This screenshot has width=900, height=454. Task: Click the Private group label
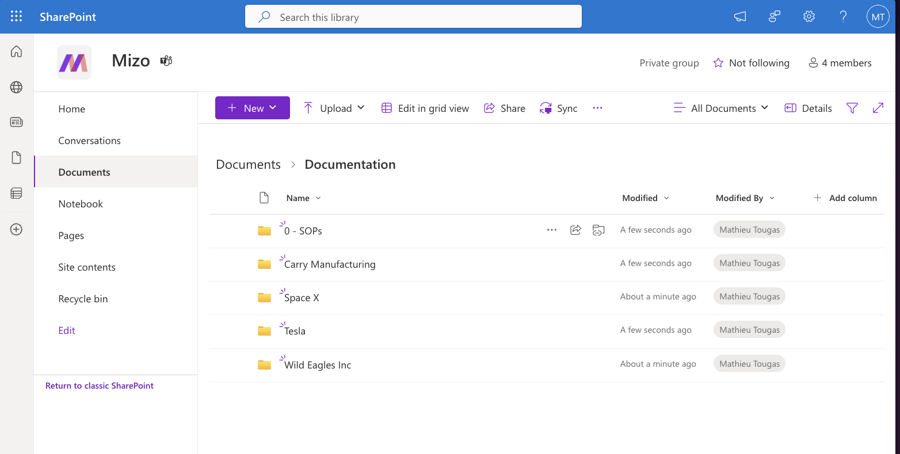pos(669,63)
